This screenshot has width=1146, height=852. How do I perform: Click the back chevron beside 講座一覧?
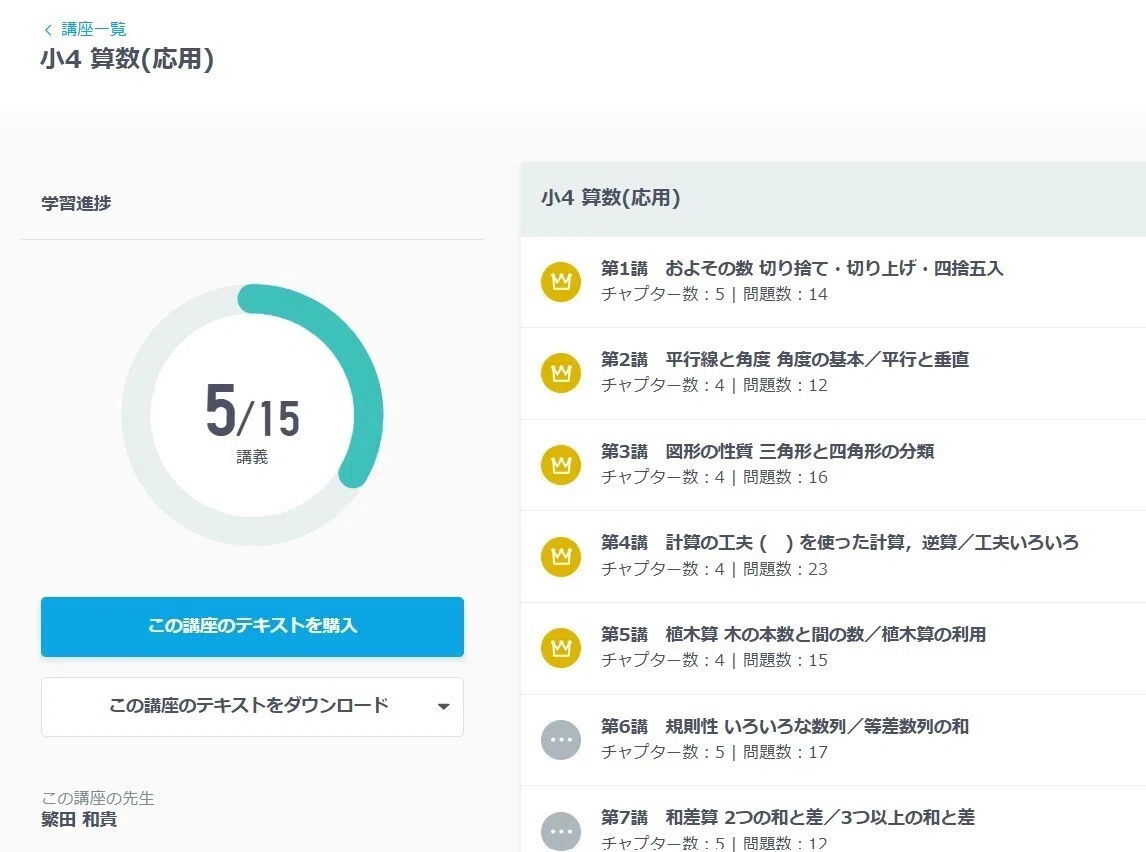(x=48, y=30)
